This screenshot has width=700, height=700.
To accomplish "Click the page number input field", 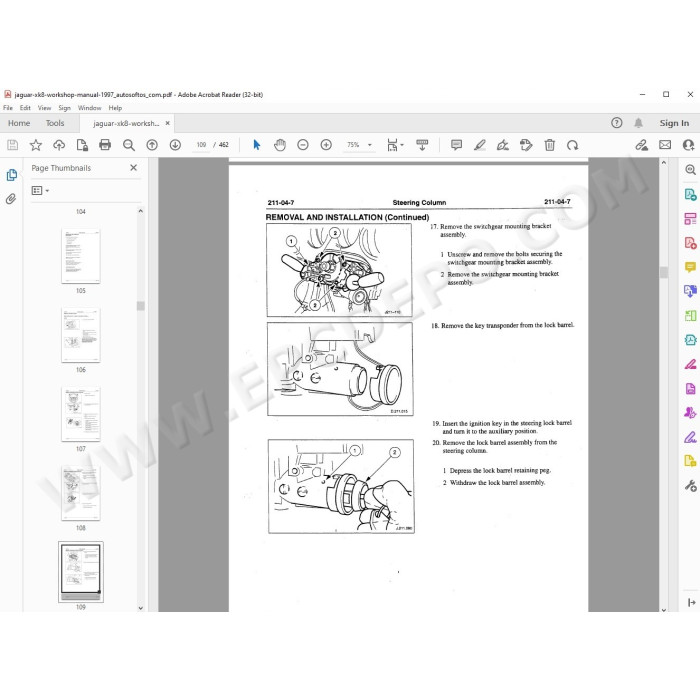I will [201, 145].
